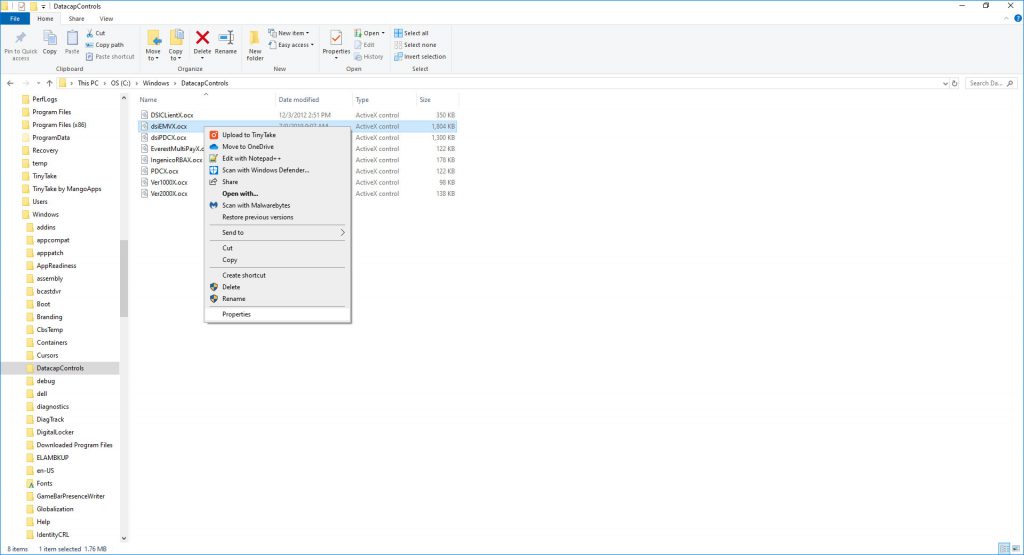This screenshot has height=555, width=1024.
Task: Create a New folder from ribbon
Action: 255,46
